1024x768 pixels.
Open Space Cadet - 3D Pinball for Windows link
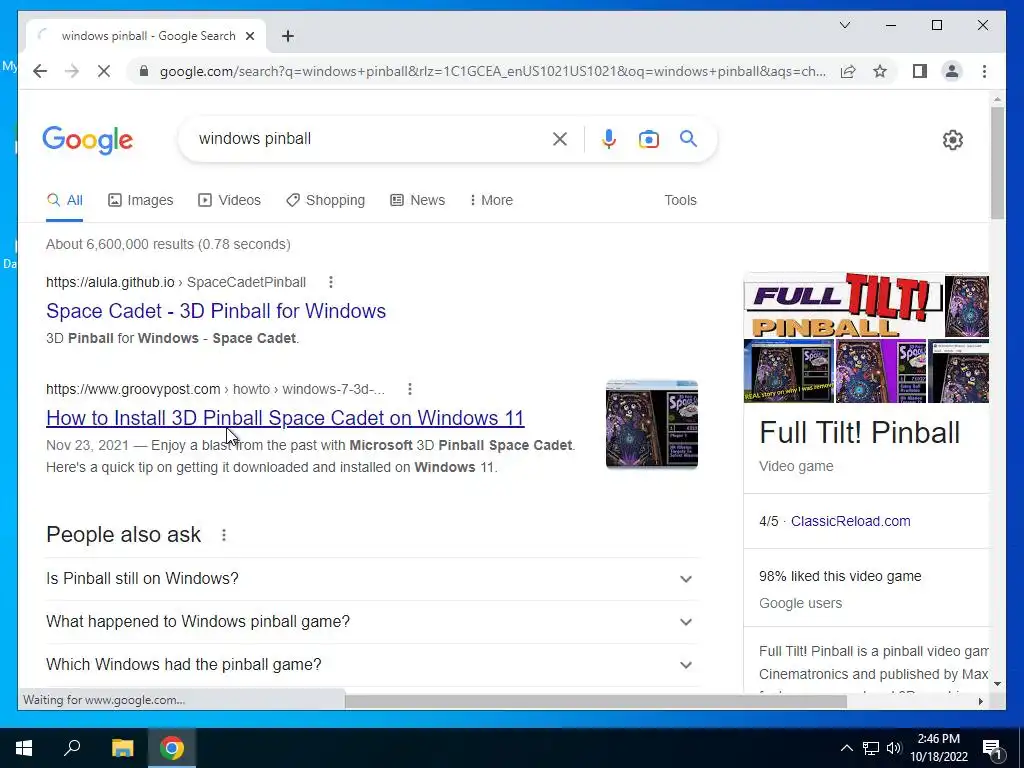[216, 311]
